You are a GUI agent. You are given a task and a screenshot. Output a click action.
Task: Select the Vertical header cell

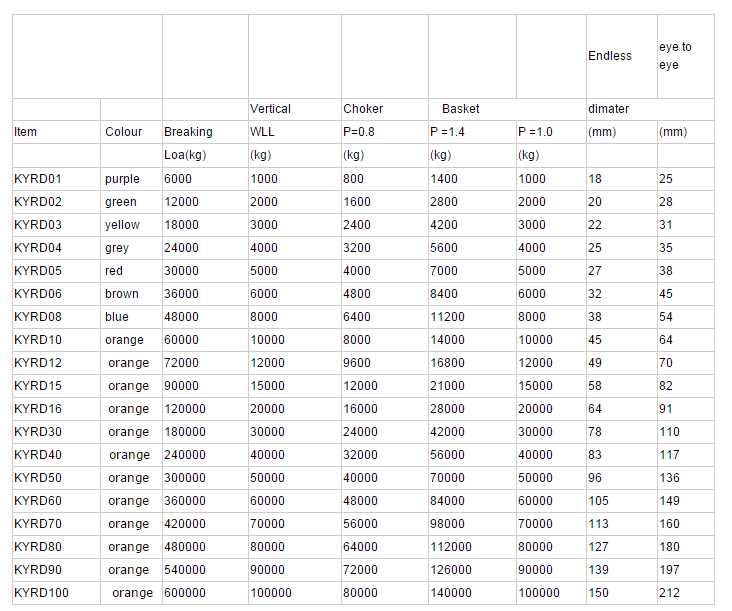270,109
